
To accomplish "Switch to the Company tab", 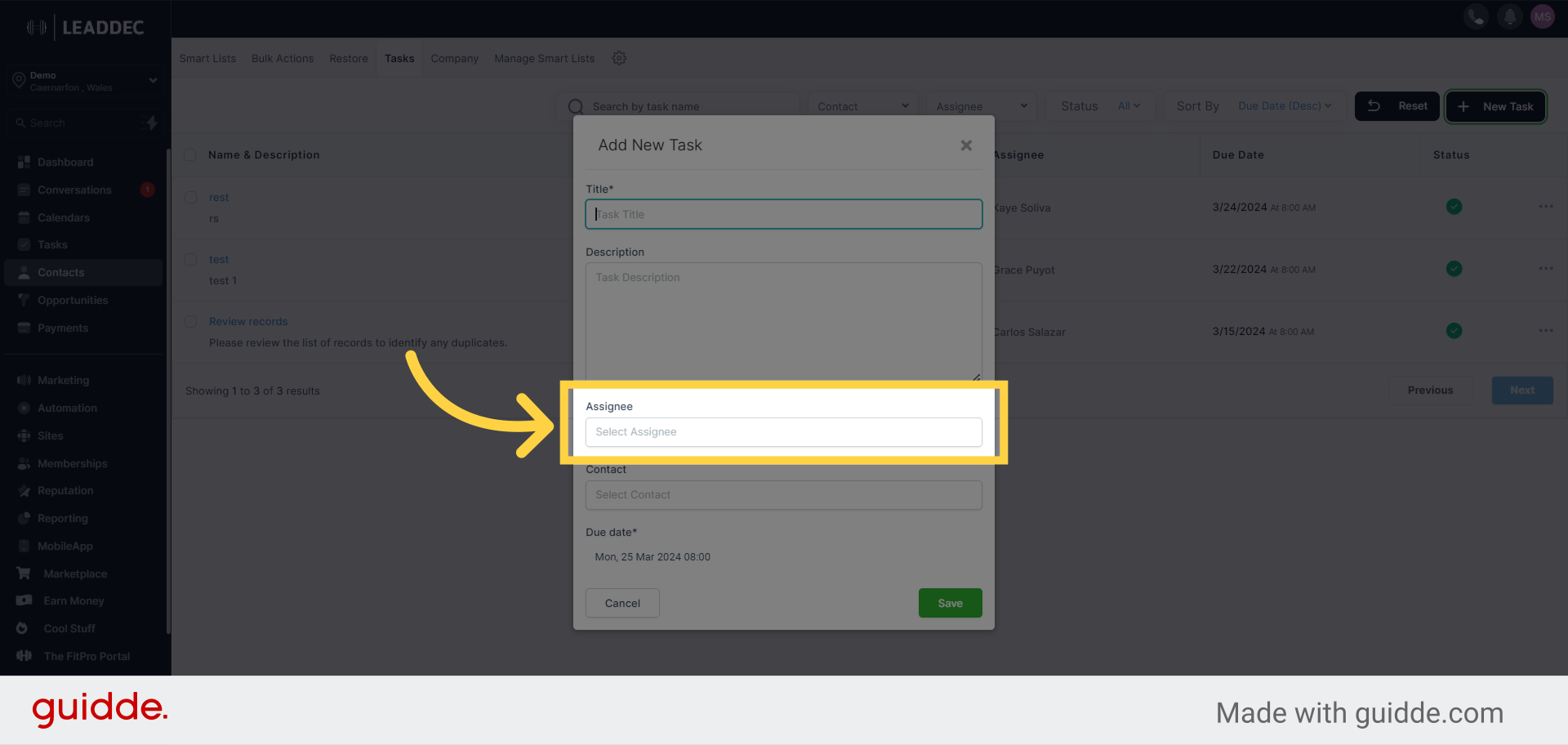I will point(454,58).
